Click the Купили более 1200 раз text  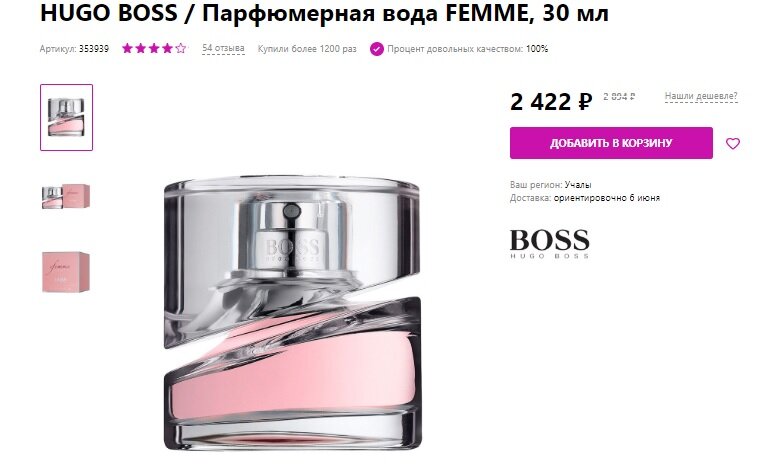307,49
